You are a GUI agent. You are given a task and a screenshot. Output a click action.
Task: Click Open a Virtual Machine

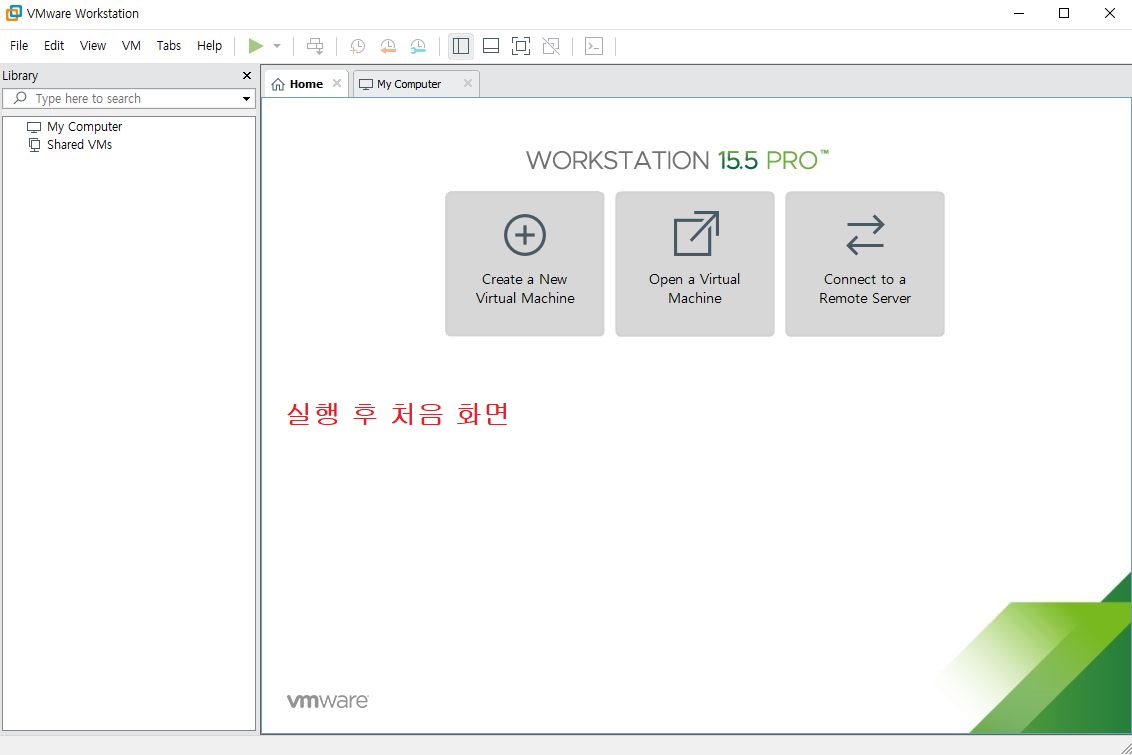coord(695,263)
